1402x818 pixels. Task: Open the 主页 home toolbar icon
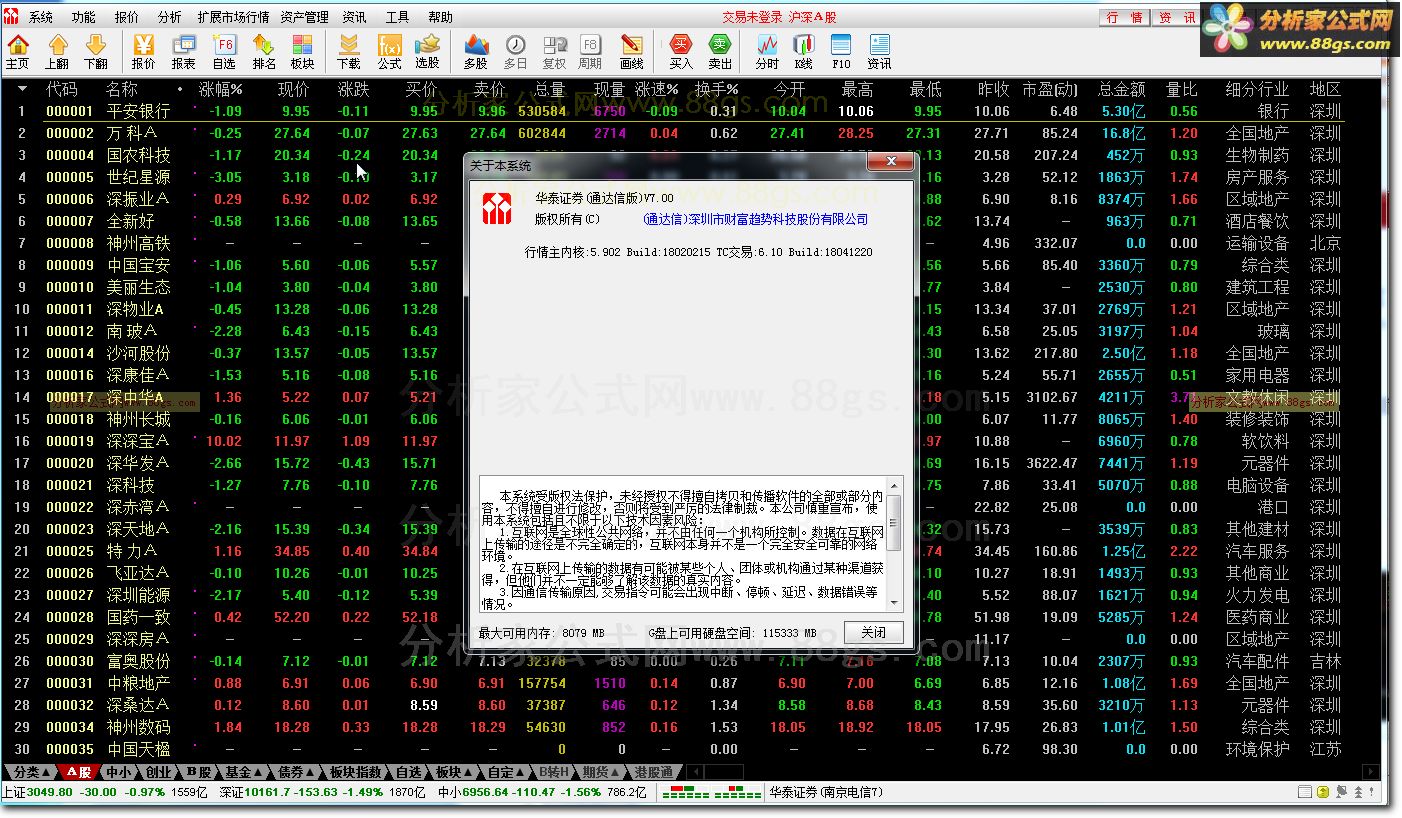(18, 52)
